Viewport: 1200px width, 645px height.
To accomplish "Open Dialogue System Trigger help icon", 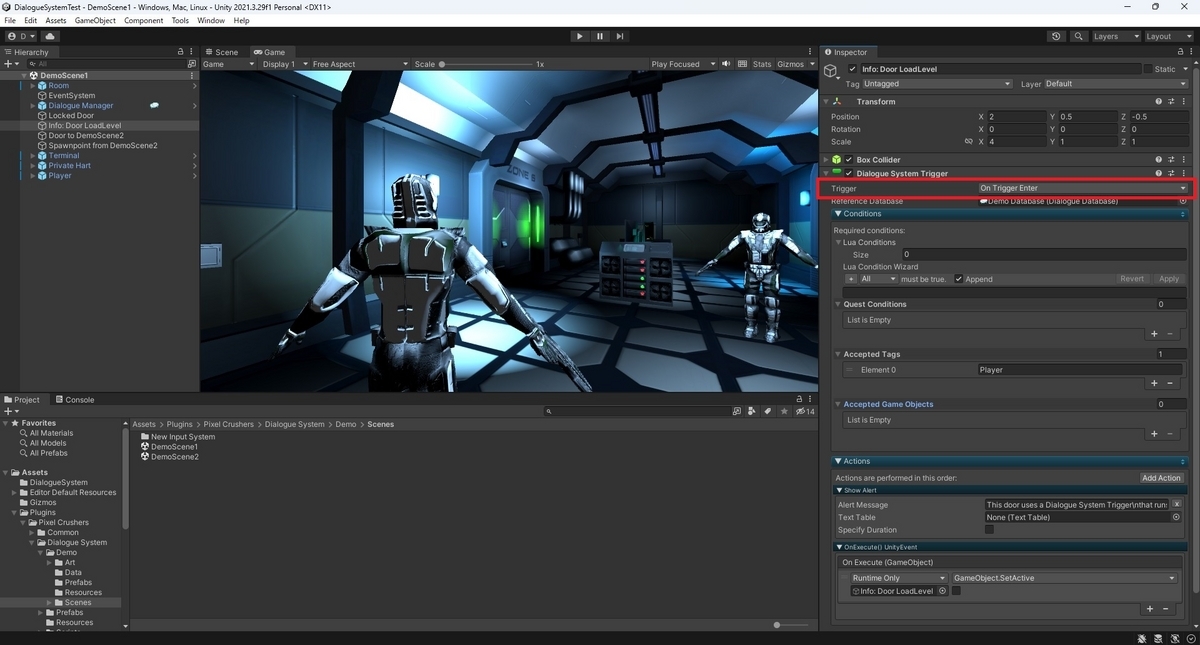I will point(1159,174).
